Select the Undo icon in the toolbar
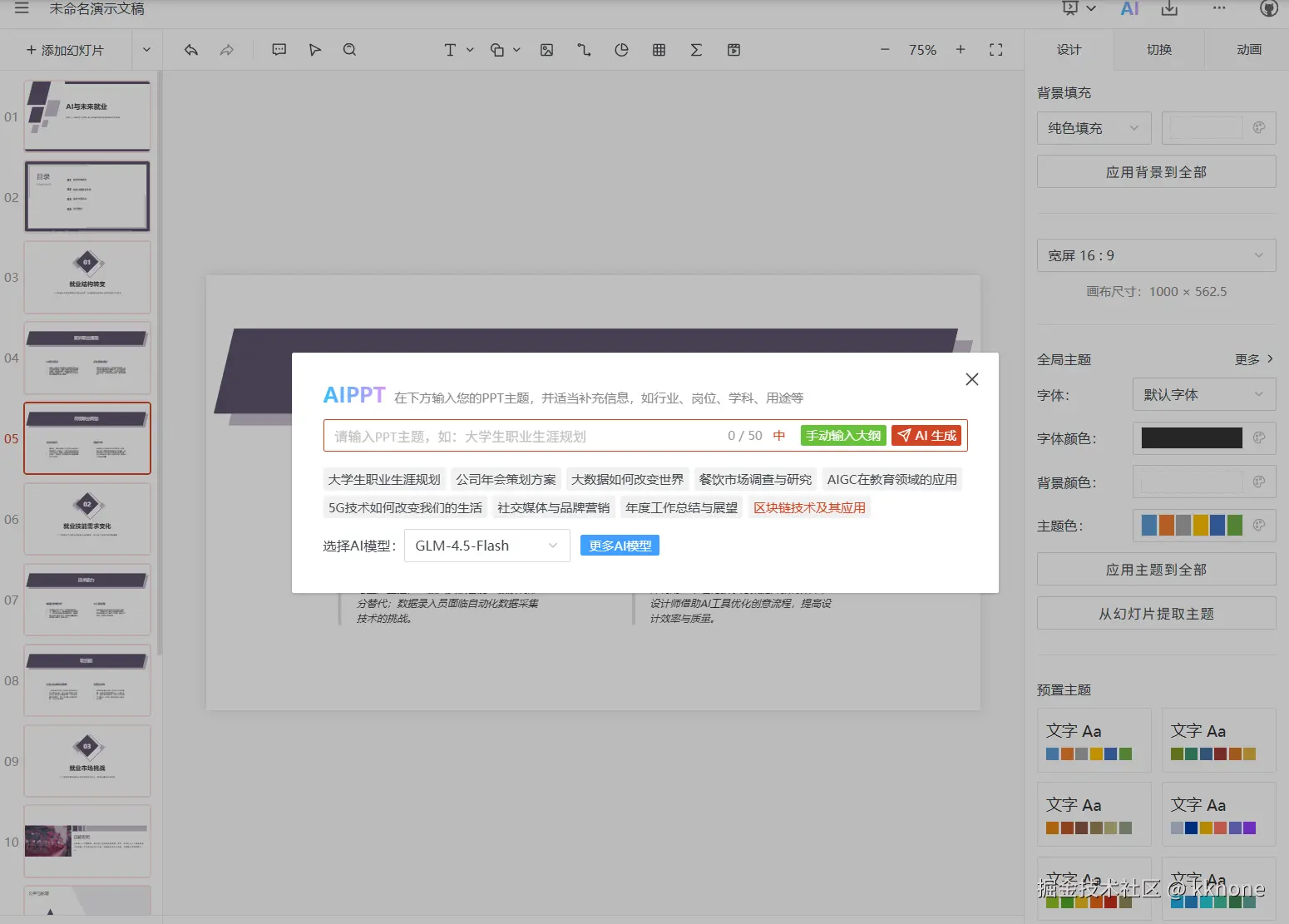This screenshot has height=924, width=1289. pos(190,50)
